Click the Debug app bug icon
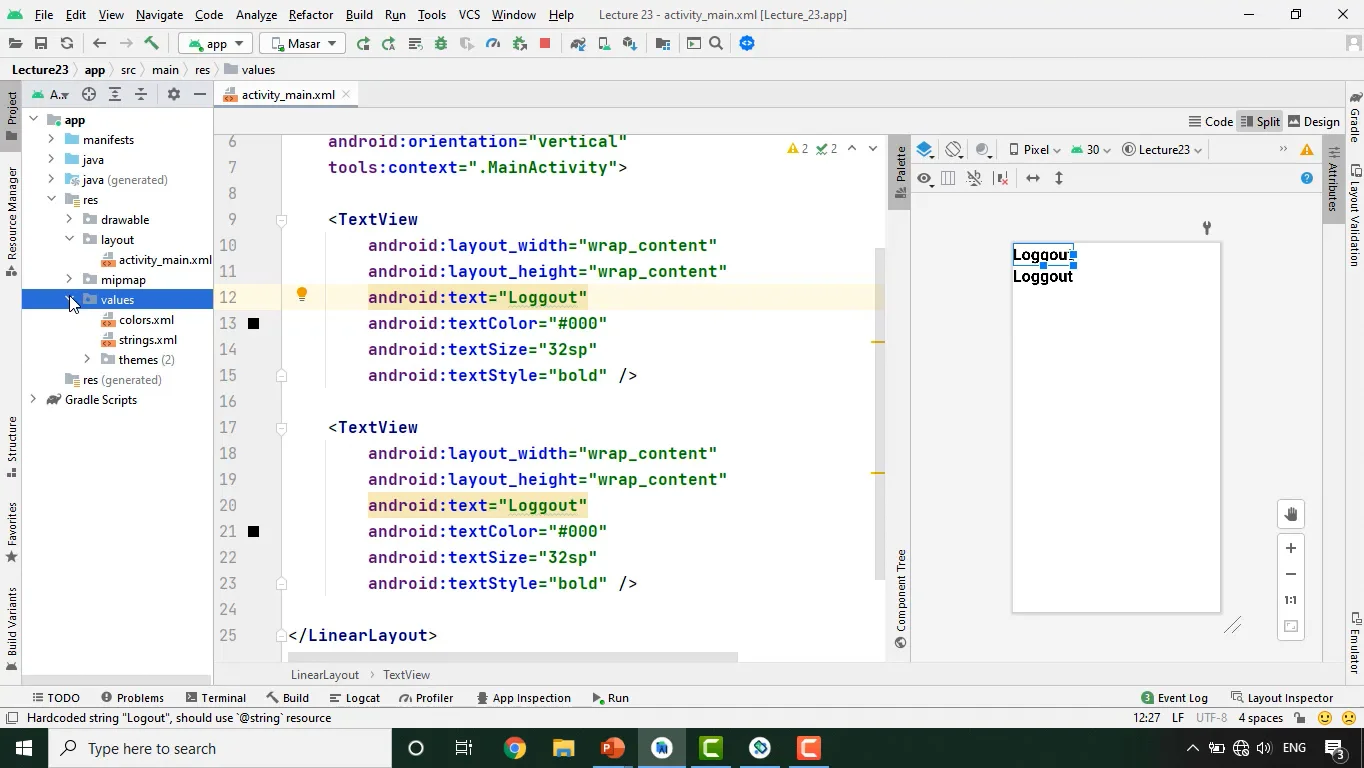 (x=441, y=44)
